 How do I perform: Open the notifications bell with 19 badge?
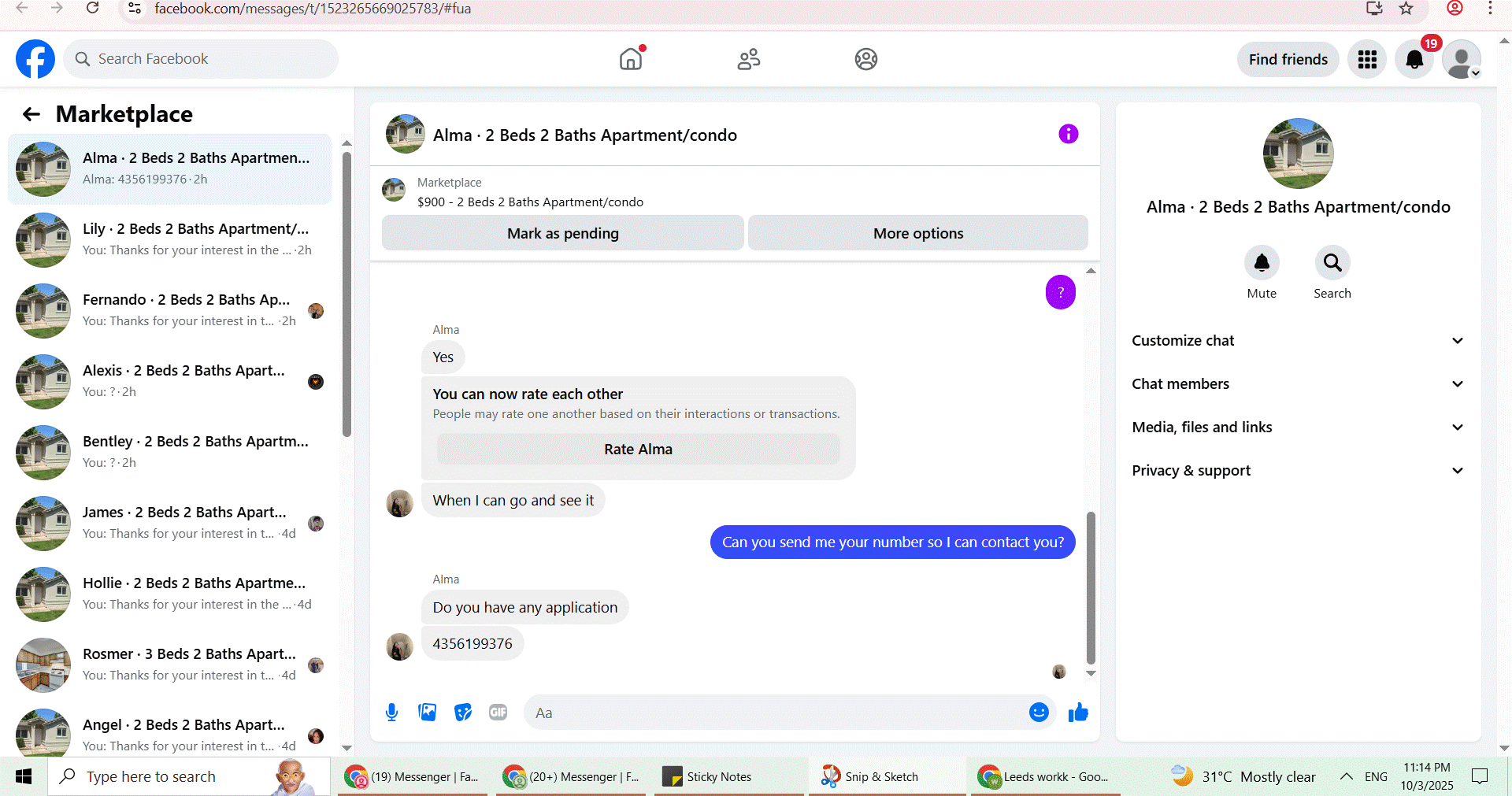point(1414,59)
